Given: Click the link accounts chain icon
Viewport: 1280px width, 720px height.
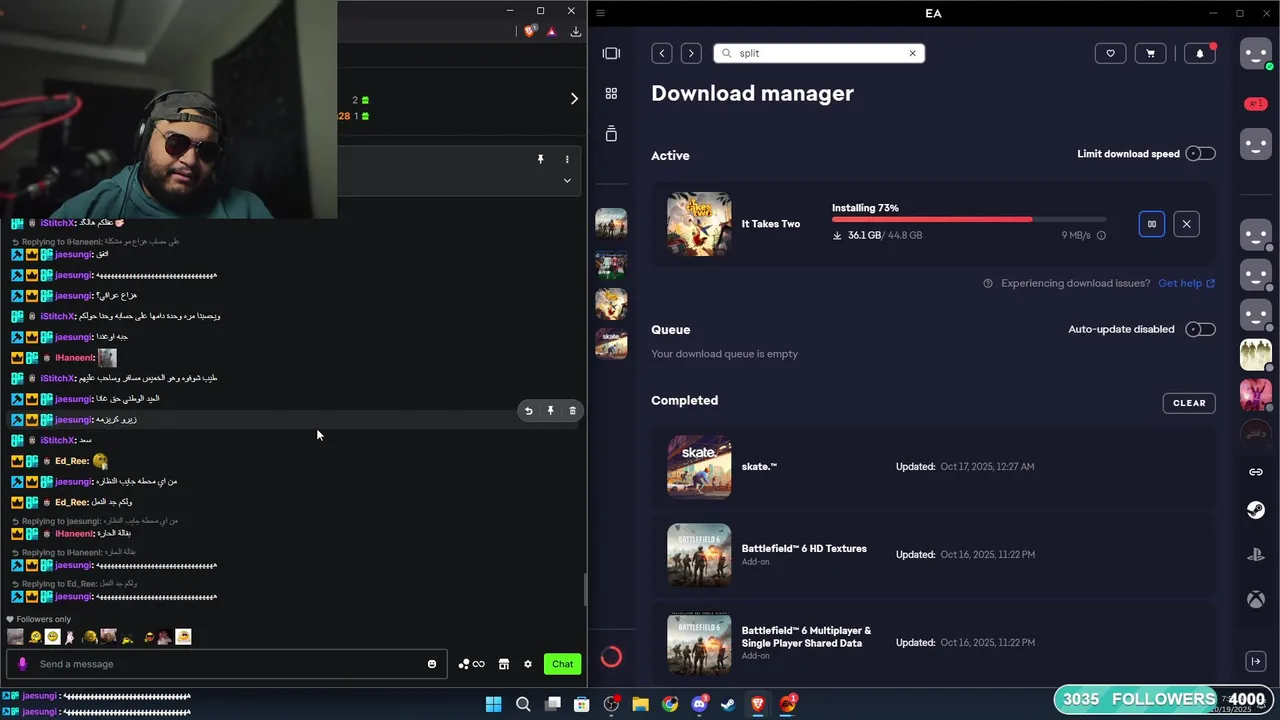Looking at the screenshot, I should [1256, 472].
